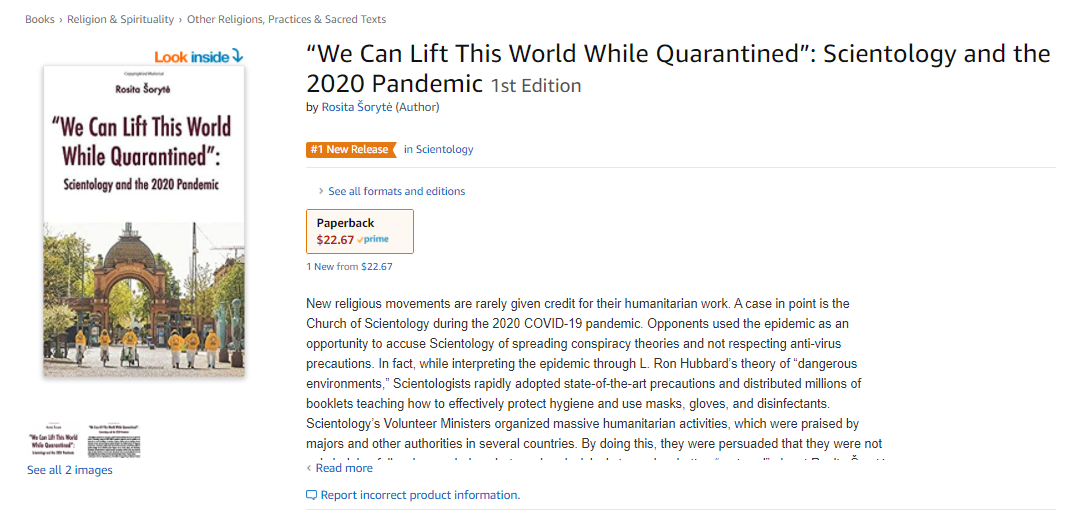This screenshot has height=521, width=1072.
Task: Expand the description with Read more
Action: (x=339, y=468)
